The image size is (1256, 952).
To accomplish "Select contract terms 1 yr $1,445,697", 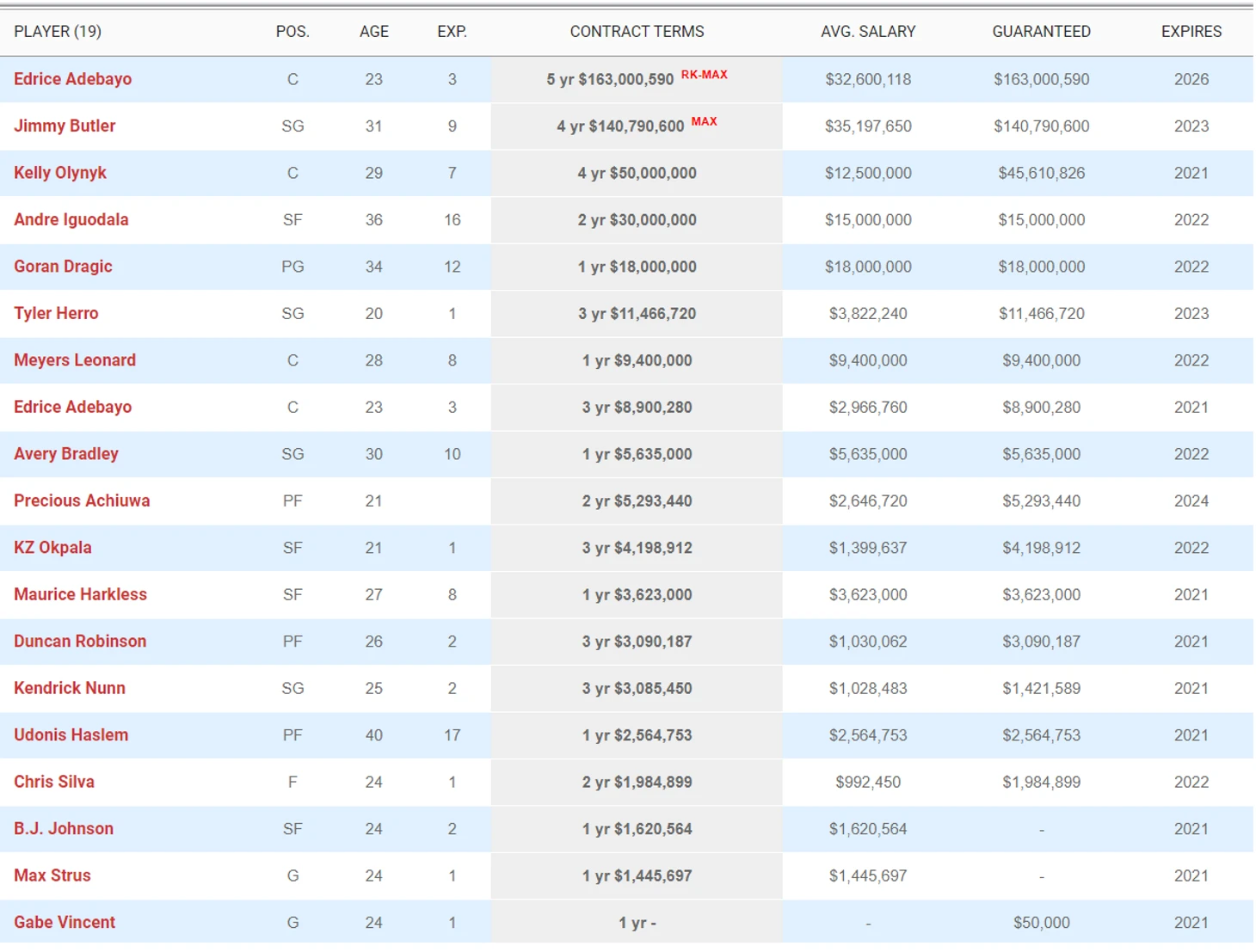I will coord(637,876).
